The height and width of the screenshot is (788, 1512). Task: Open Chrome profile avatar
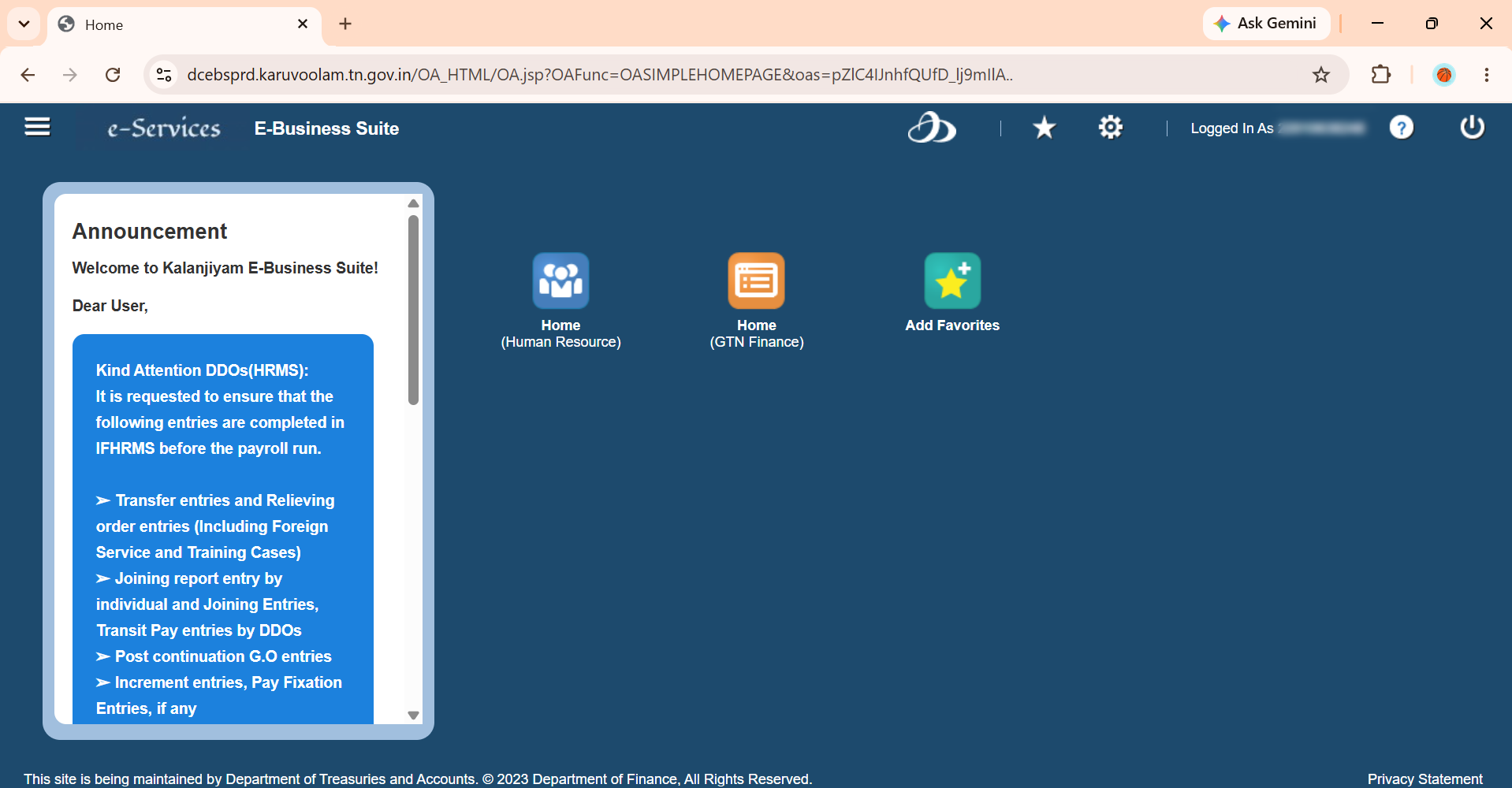pos(1444,75)
